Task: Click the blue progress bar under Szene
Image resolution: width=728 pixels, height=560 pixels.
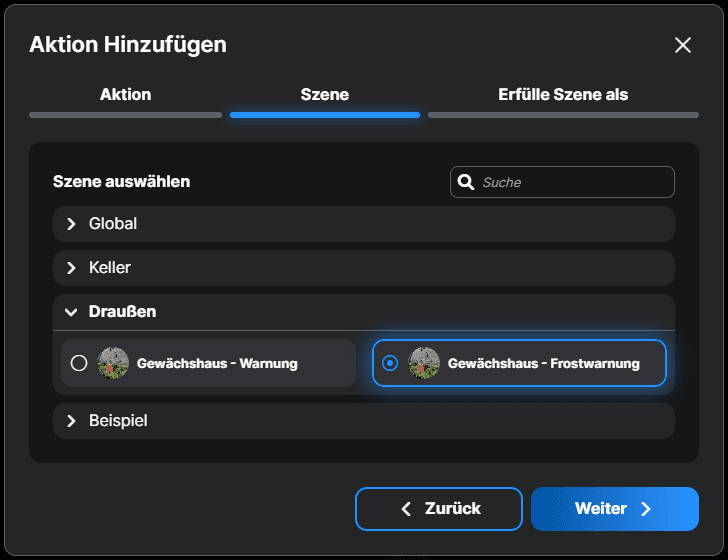Action: 324,115
